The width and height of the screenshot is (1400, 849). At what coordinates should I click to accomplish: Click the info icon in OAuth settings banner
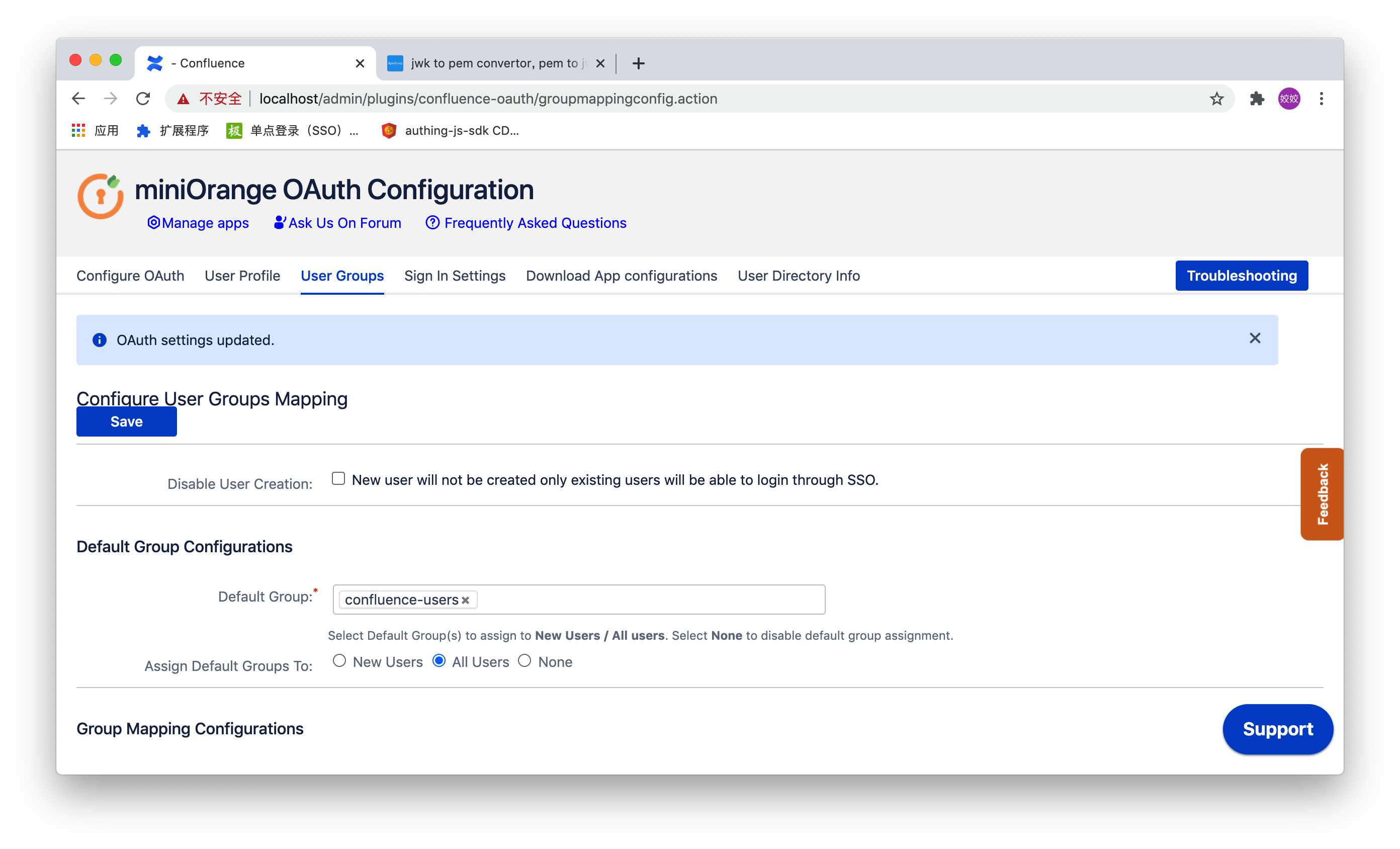pyautogui.click(x=100, y=340)
